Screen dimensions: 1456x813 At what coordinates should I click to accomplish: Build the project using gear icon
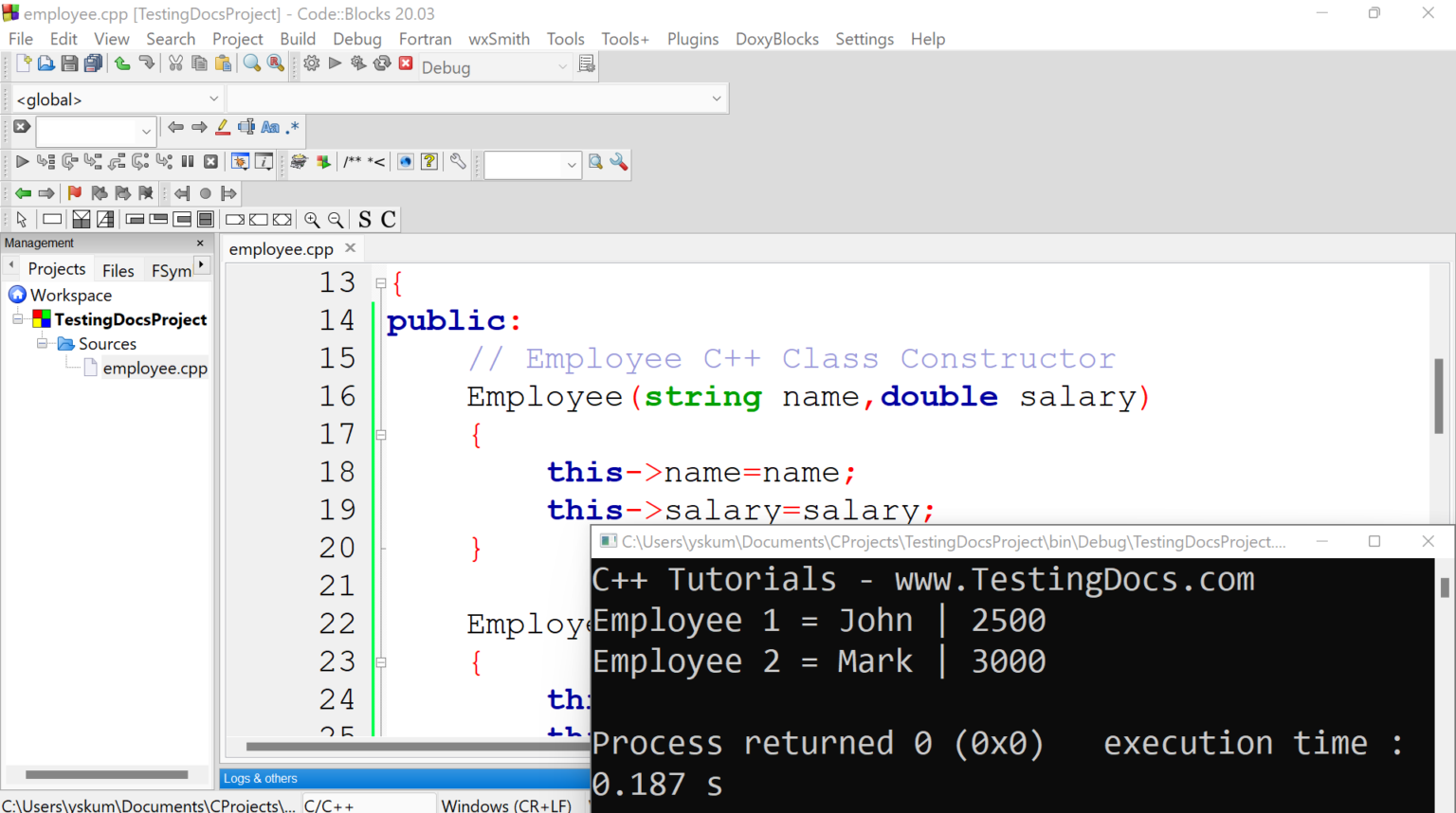(x=311, y=64)
